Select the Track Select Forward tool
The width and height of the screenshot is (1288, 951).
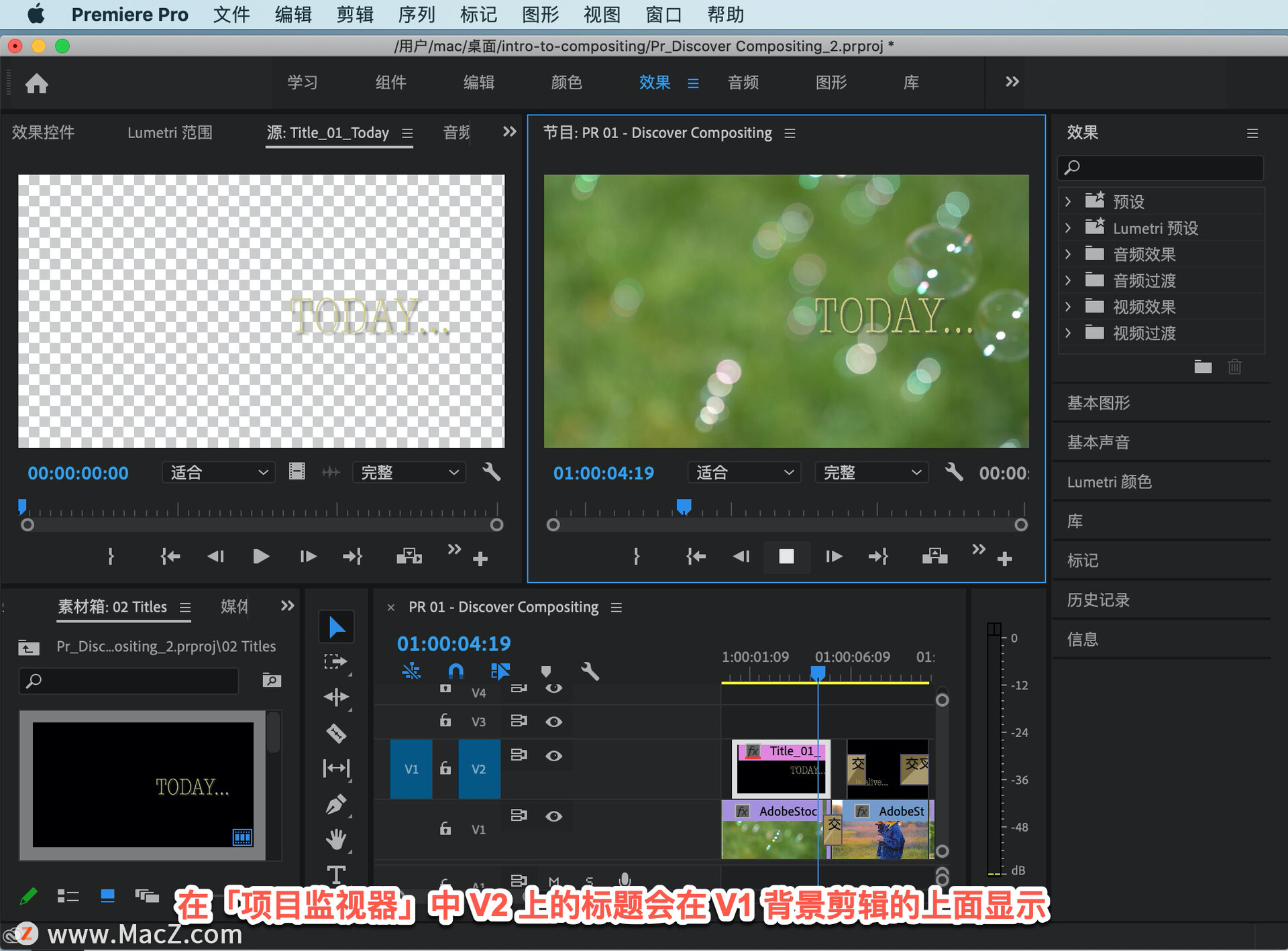(x=335, y=662)
